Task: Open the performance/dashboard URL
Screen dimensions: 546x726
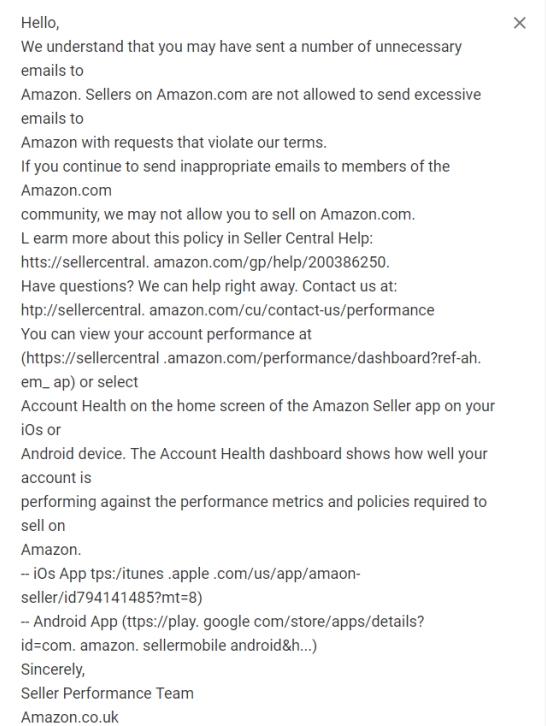Action: 251,358
